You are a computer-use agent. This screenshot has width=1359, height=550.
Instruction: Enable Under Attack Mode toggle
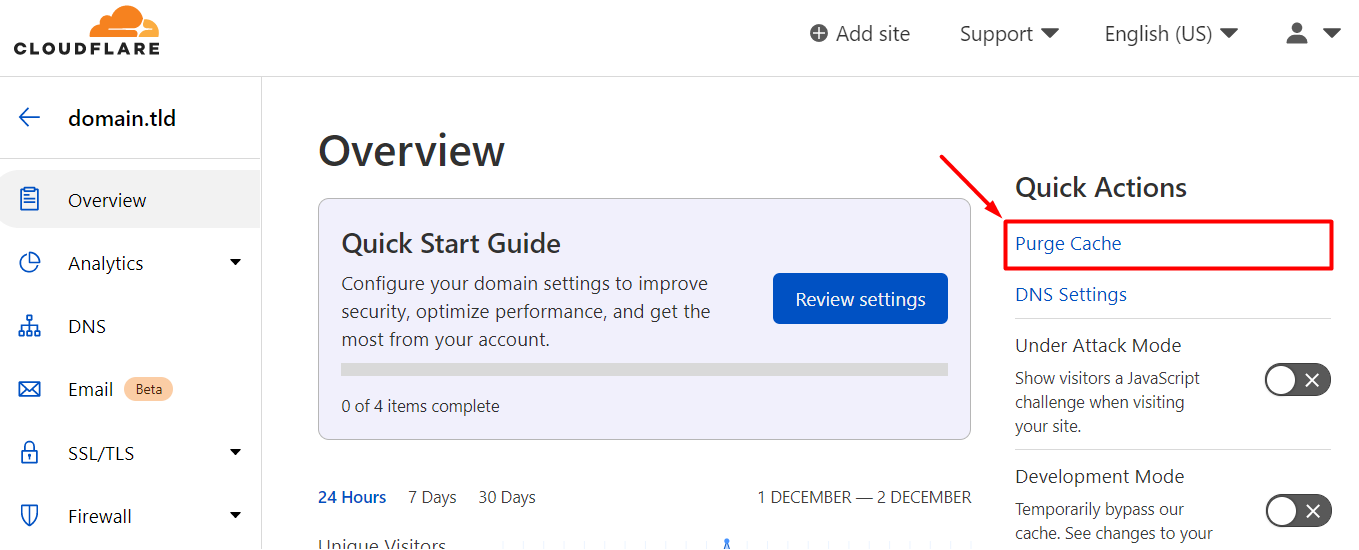pyautogui.click(x=1298, y=380)
